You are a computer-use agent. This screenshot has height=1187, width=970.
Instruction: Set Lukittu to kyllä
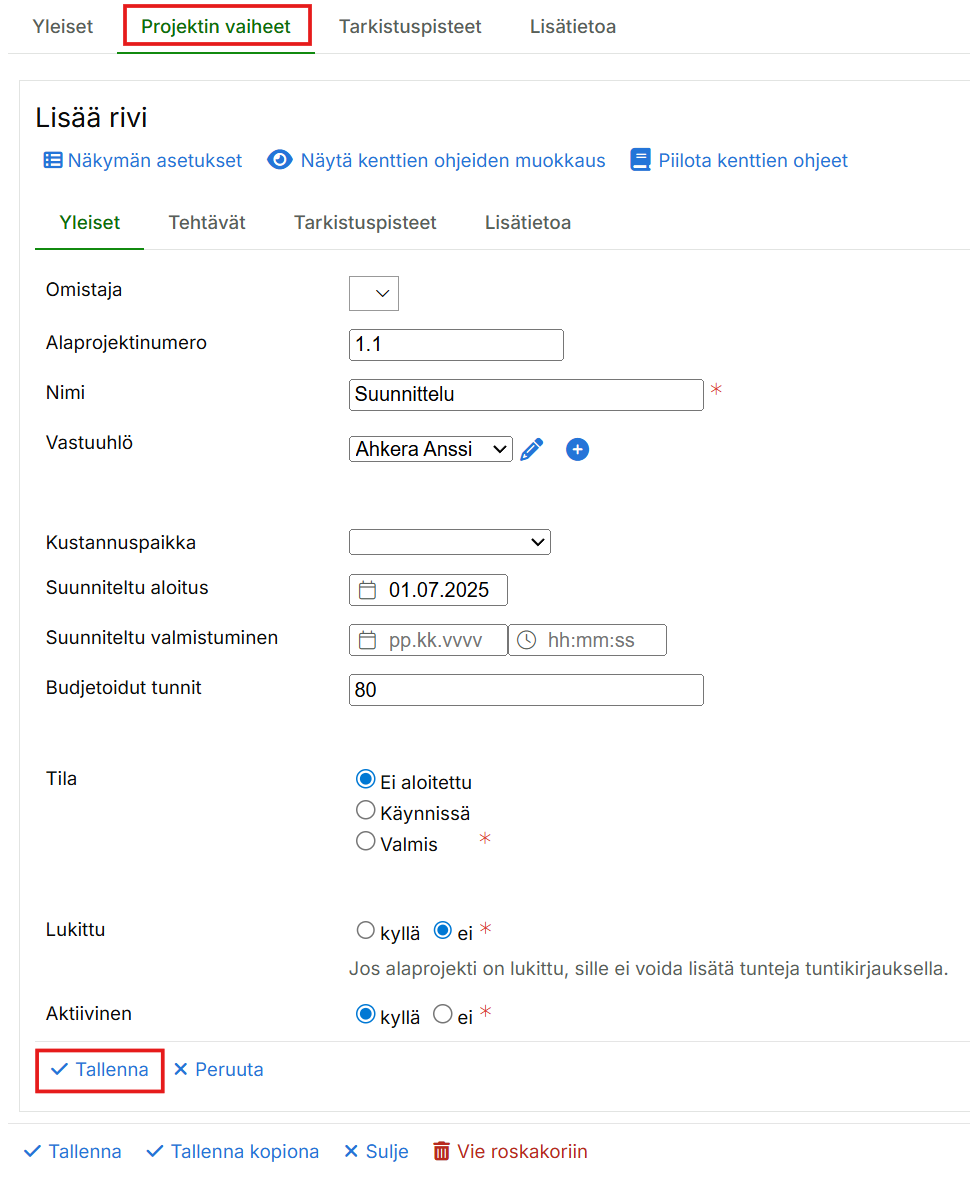click(x=366, y=931)
